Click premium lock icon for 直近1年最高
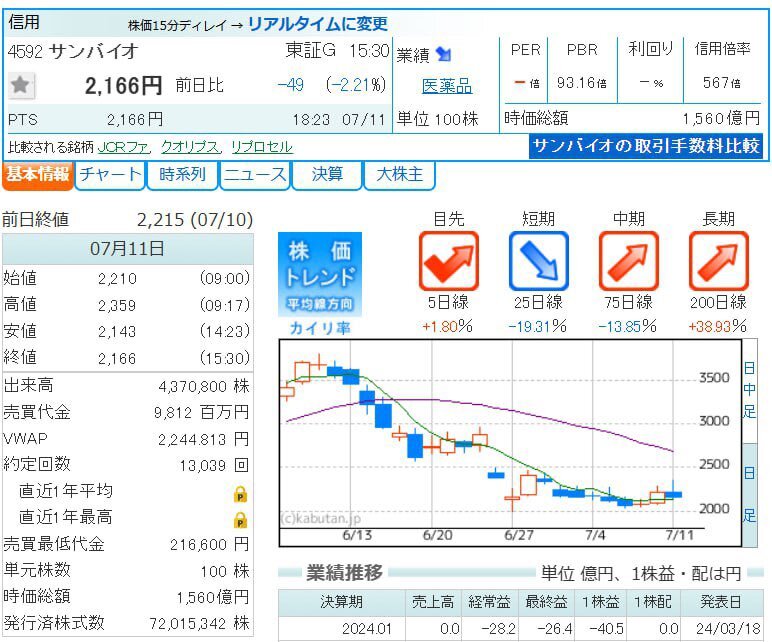Viewport: 772px width, 642px height. coord(240,519)
